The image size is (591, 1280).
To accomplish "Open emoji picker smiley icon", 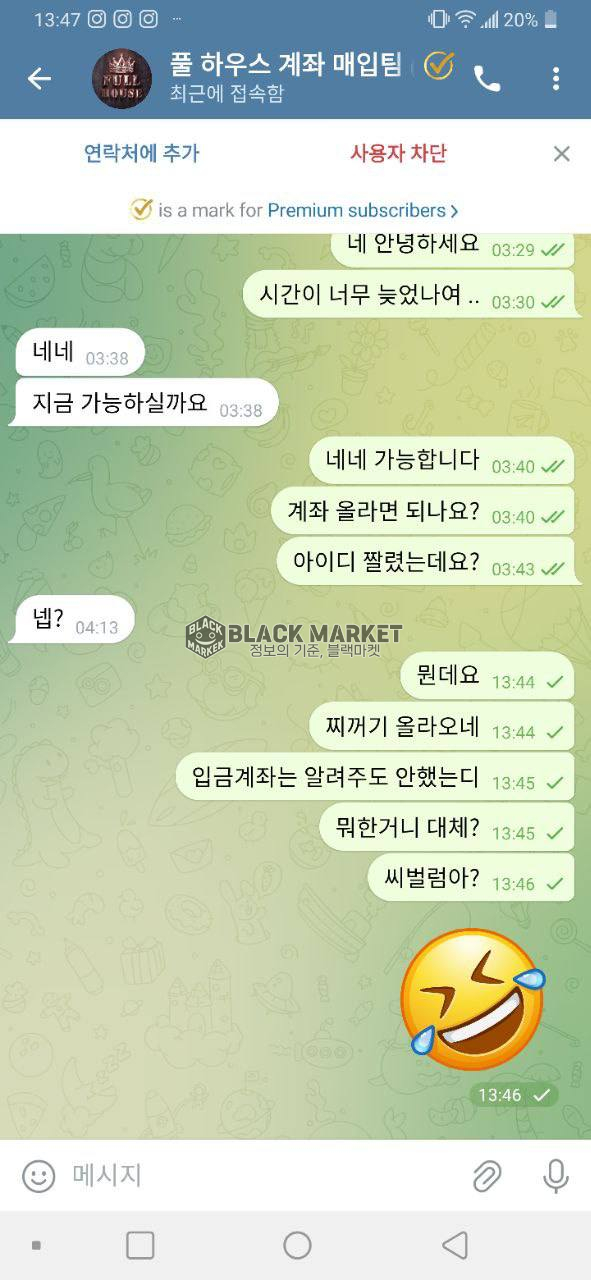I will [x=38, y=1175].
